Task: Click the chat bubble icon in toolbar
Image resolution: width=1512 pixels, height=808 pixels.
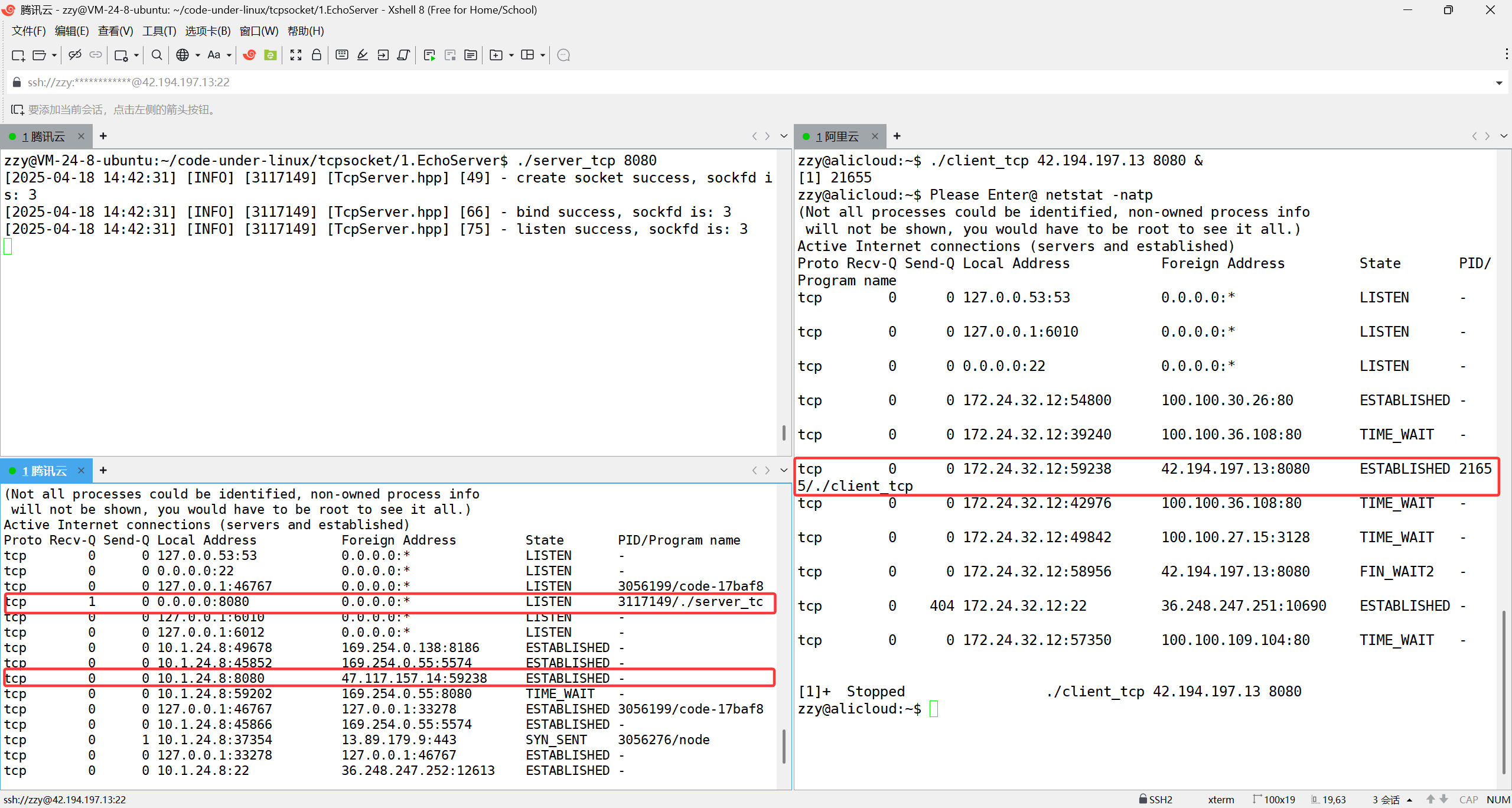Action: (x=563, y=55)
